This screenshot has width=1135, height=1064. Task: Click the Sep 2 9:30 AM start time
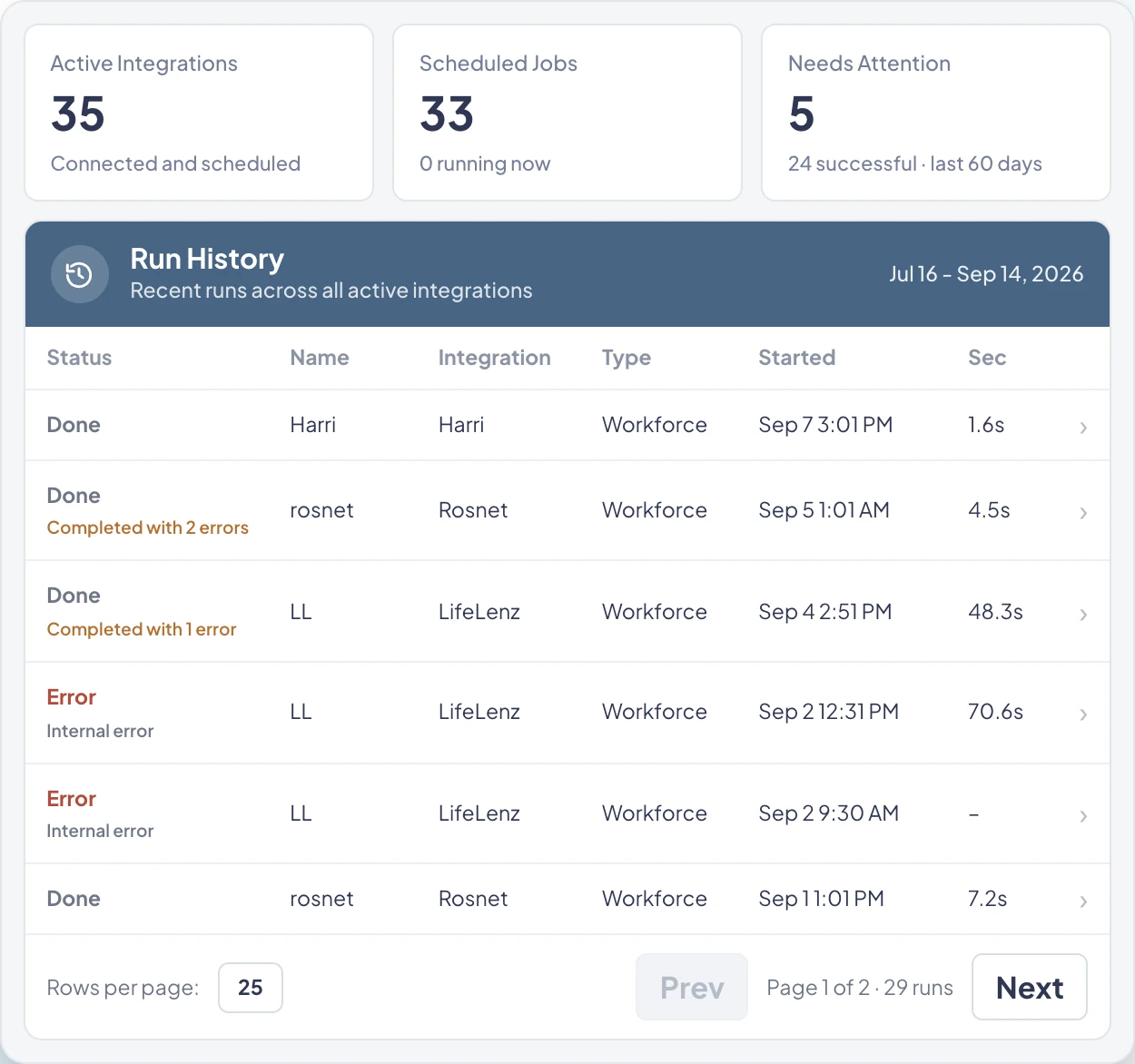(x=829, y=813)
